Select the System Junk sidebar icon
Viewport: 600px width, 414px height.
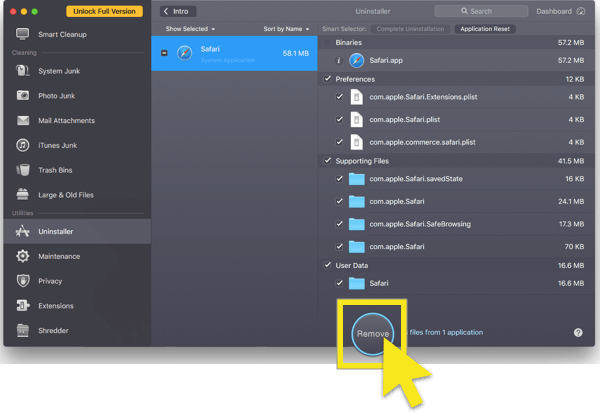pyautogui.click(x=23, y=71)
